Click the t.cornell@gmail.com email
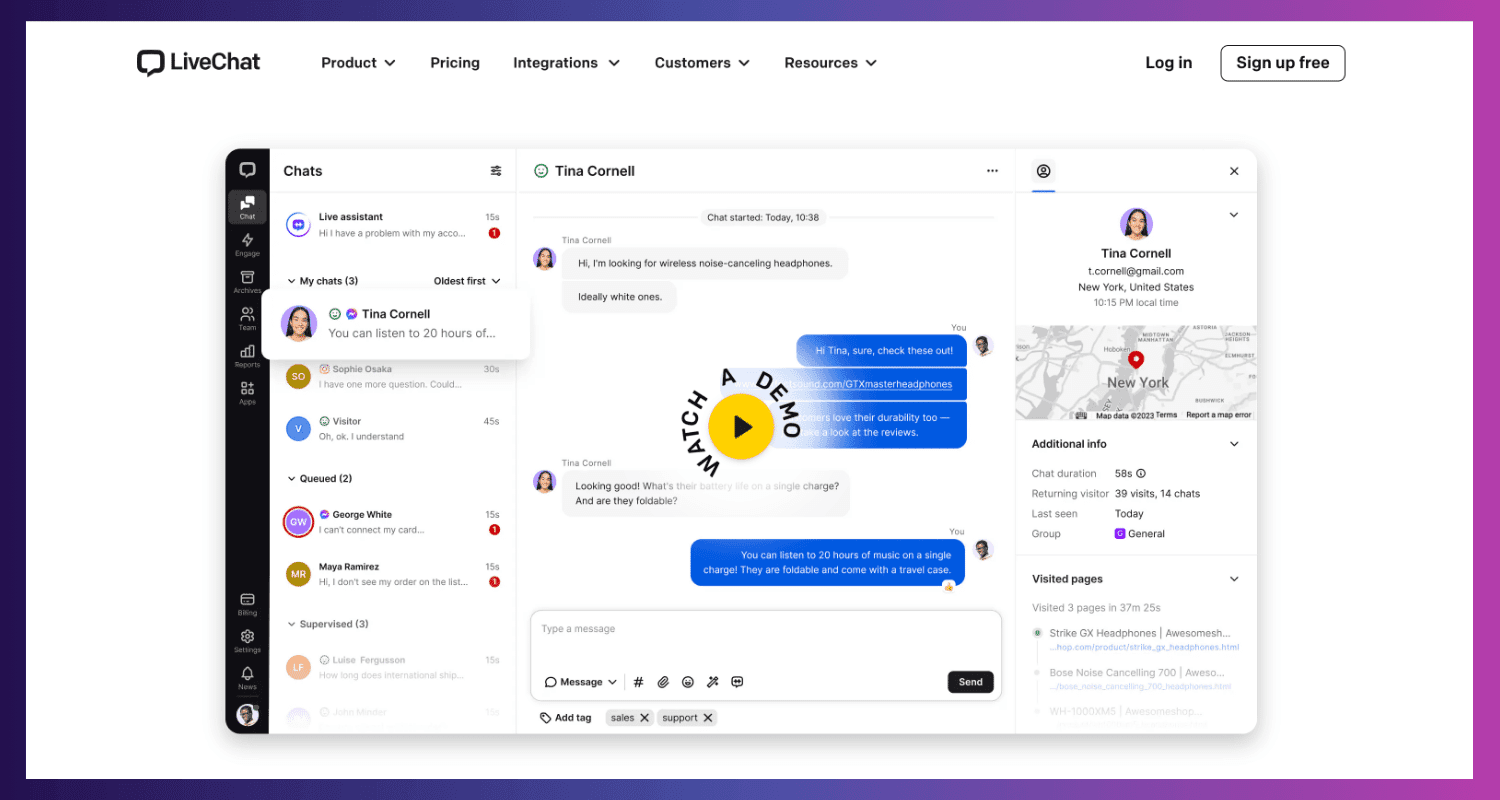Viewport: 1500px width, 800px height. tap(1136, 271)
